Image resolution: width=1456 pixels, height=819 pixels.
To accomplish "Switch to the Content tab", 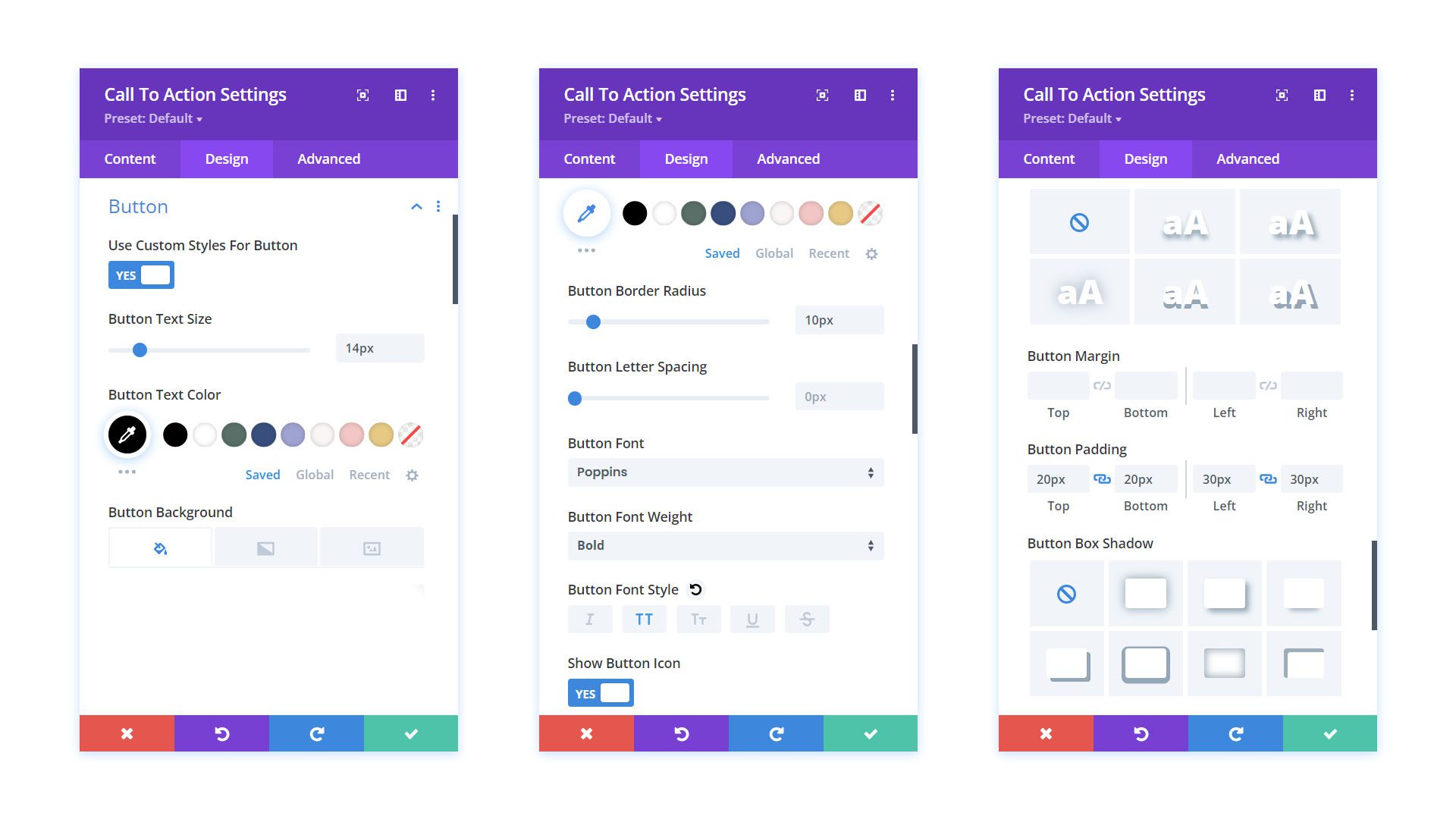I will point(130,158).
